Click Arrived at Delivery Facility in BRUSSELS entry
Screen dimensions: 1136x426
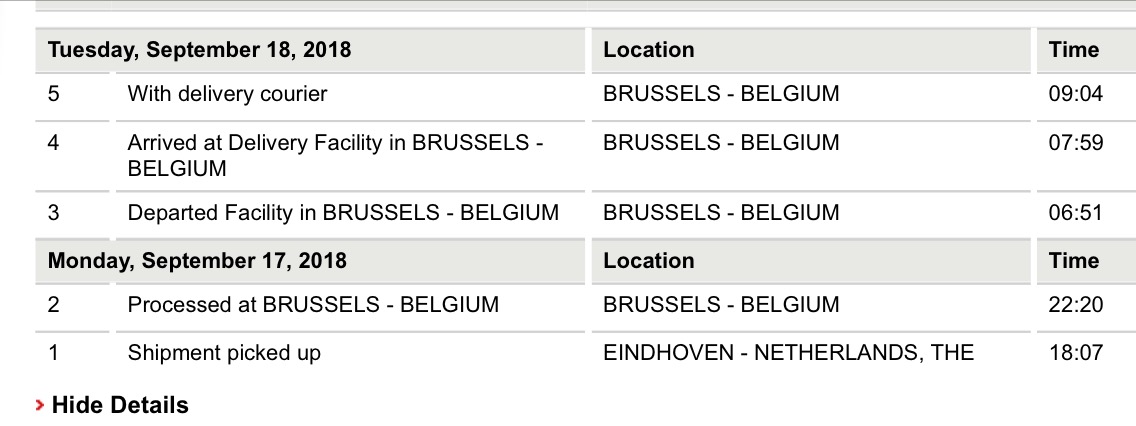[335, 156]
